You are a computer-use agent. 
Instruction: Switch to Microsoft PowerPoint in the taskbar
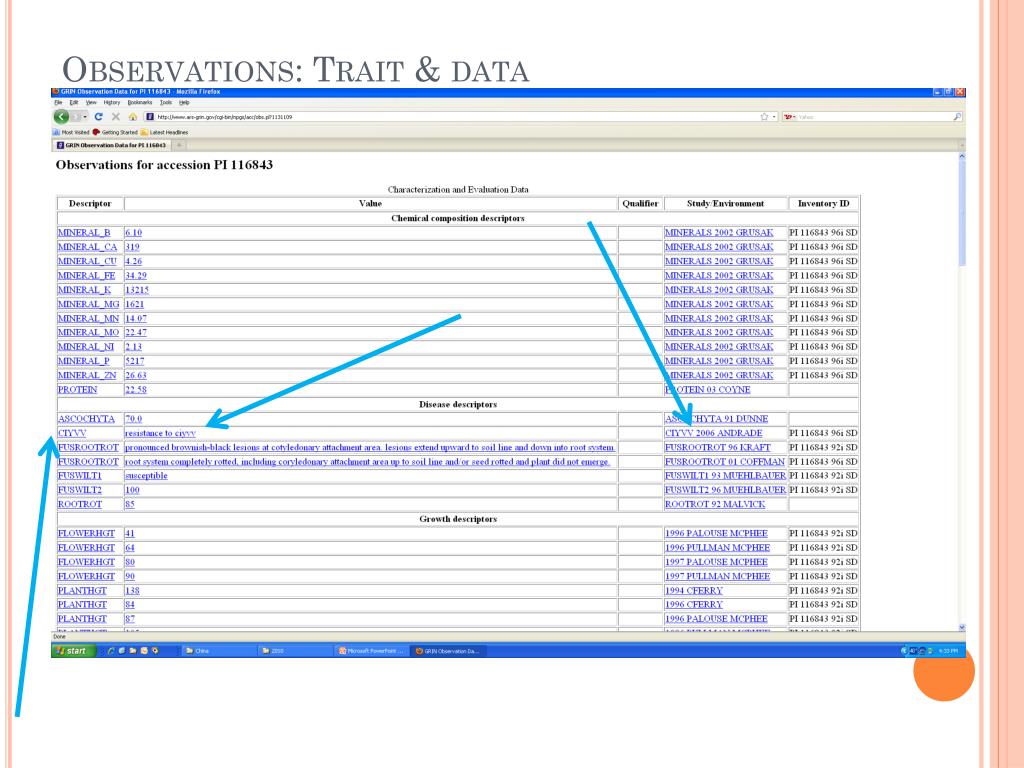372,650
